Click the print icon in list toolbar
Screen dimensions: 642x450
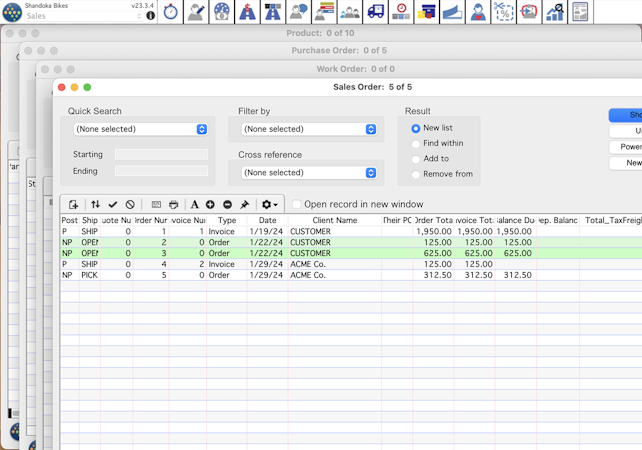[173, 204]
